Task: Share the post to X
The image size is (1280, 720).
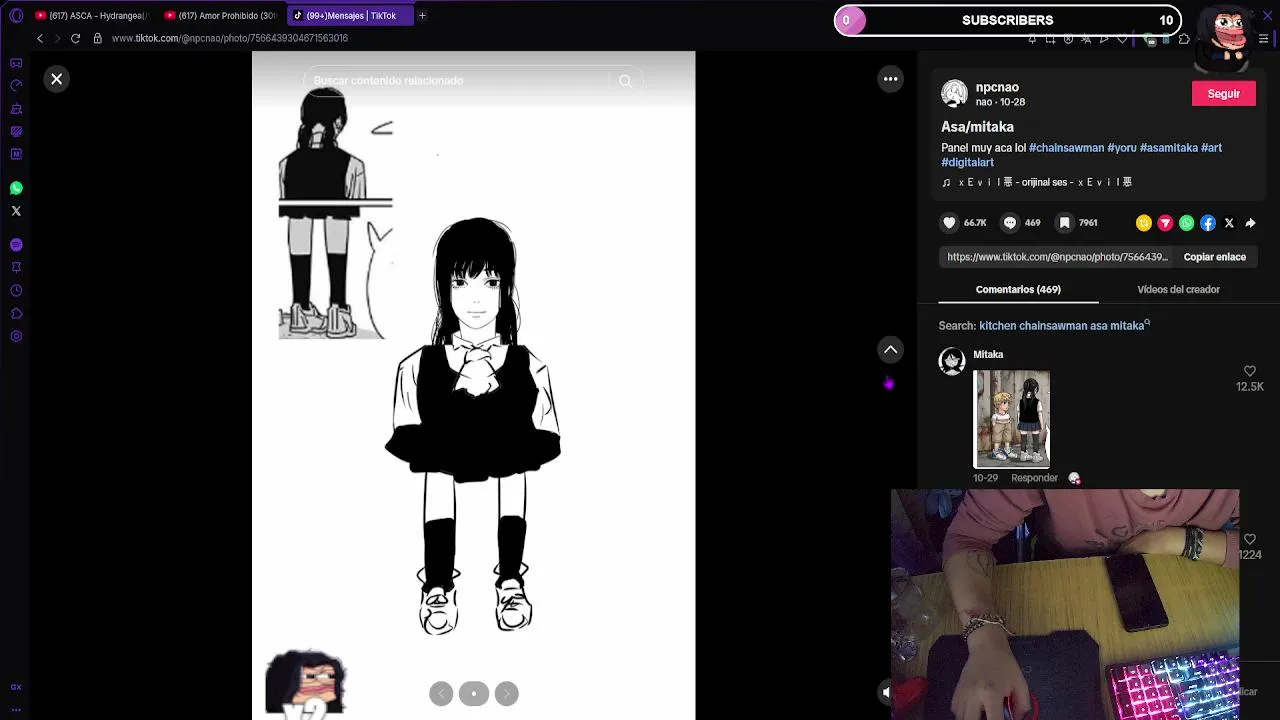Action: [1229, 223]
